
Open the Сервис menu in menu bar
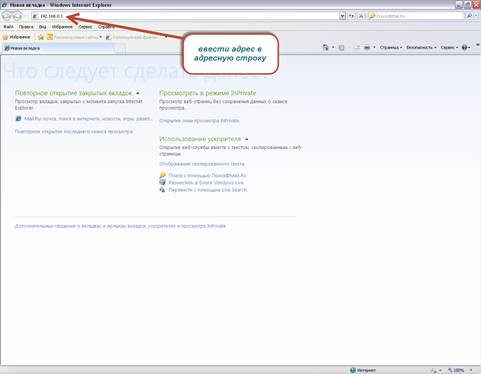coord(85,27)
